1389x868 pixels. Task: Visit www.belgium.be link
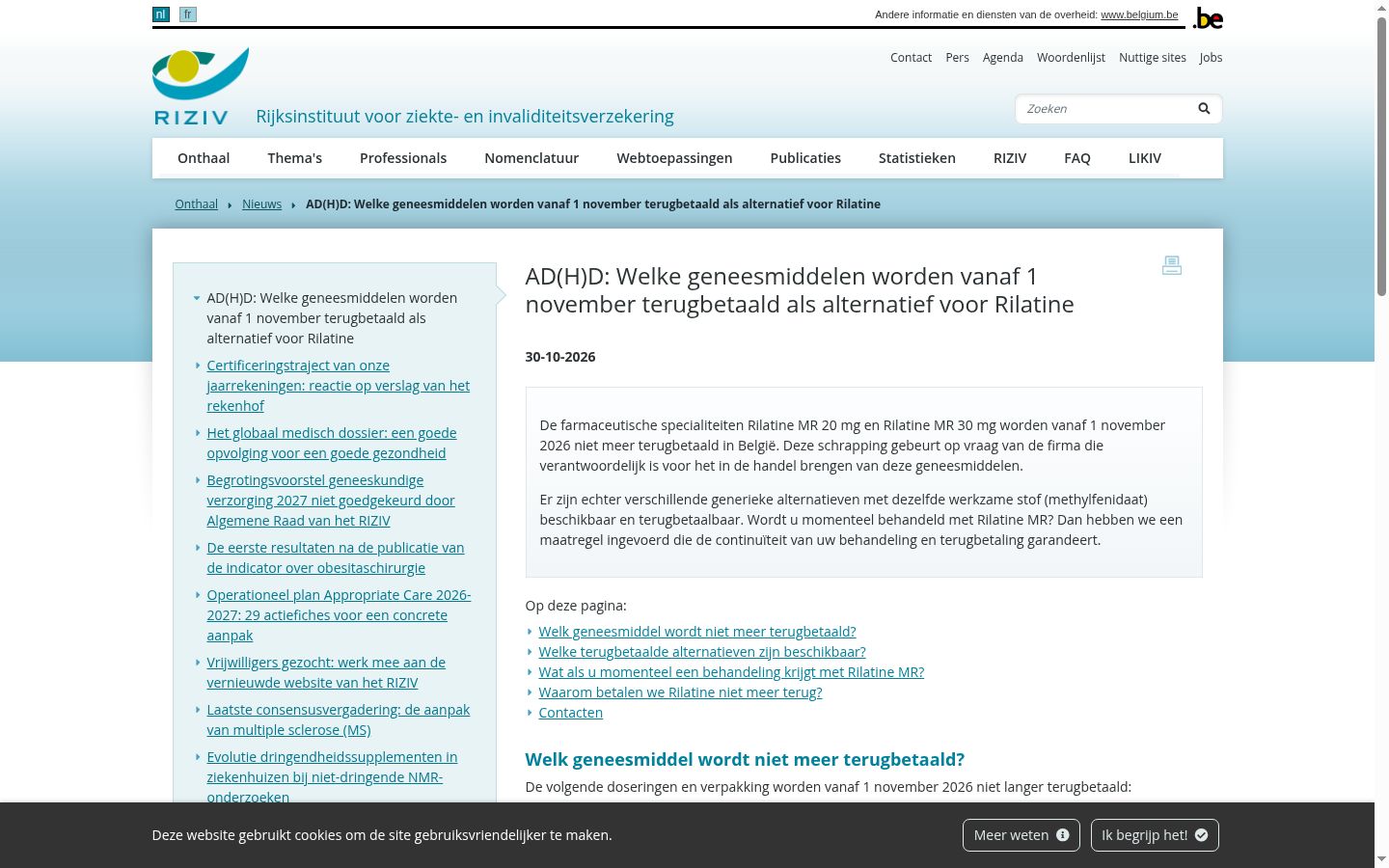point(1139,14)
